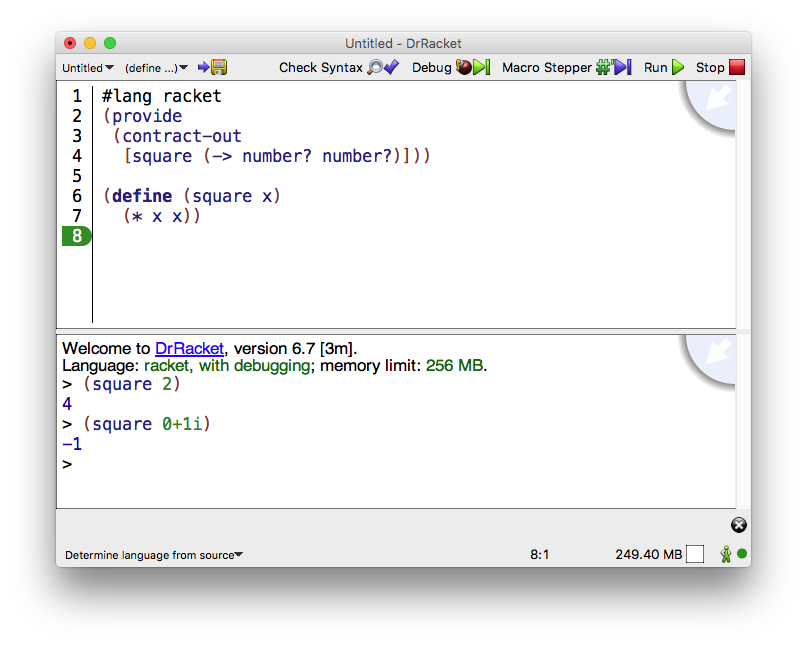
Task: Click the 249.40 MB memory usage readout
Action: point(648,554)
